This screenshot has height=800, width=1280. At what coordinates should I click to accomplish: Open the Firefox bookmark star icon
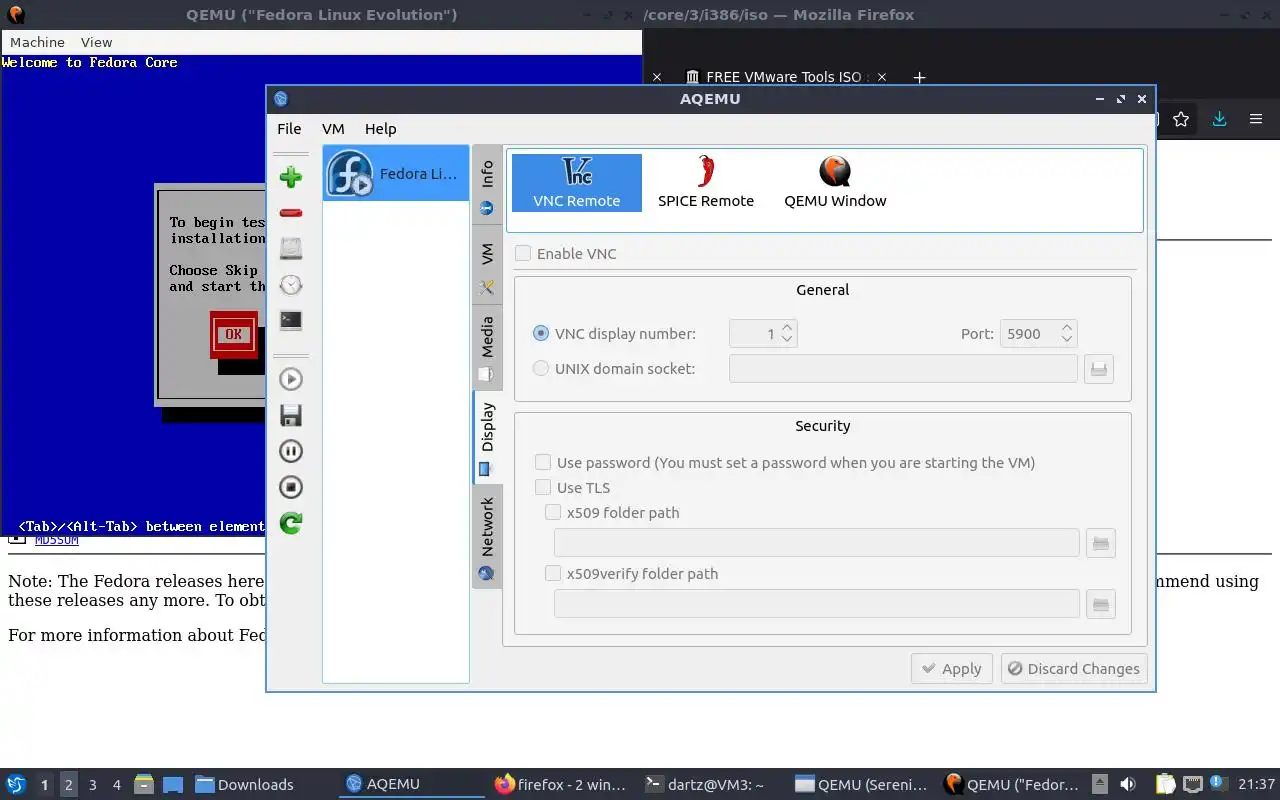point(1181,119)
